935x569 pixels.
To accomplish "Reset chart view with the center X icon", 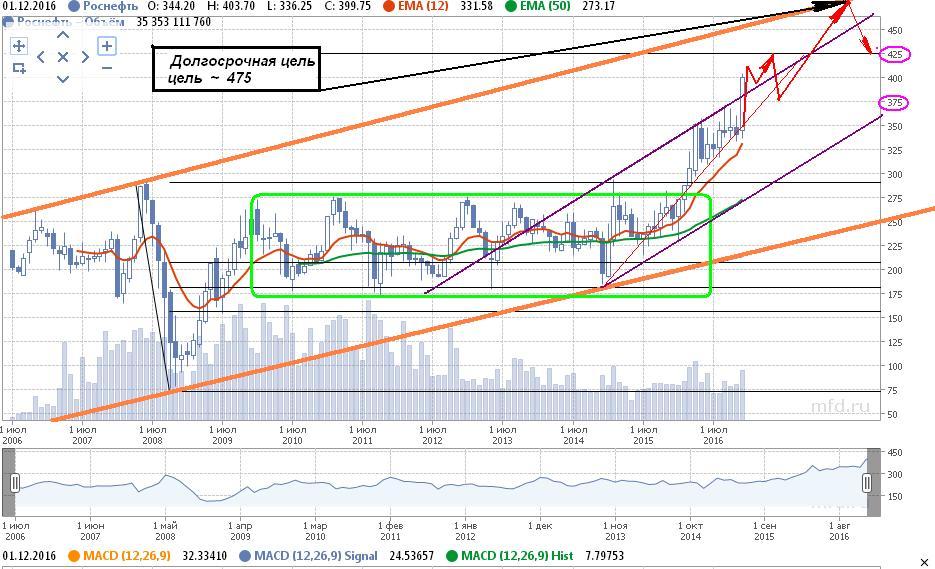I will coord(62,57).
